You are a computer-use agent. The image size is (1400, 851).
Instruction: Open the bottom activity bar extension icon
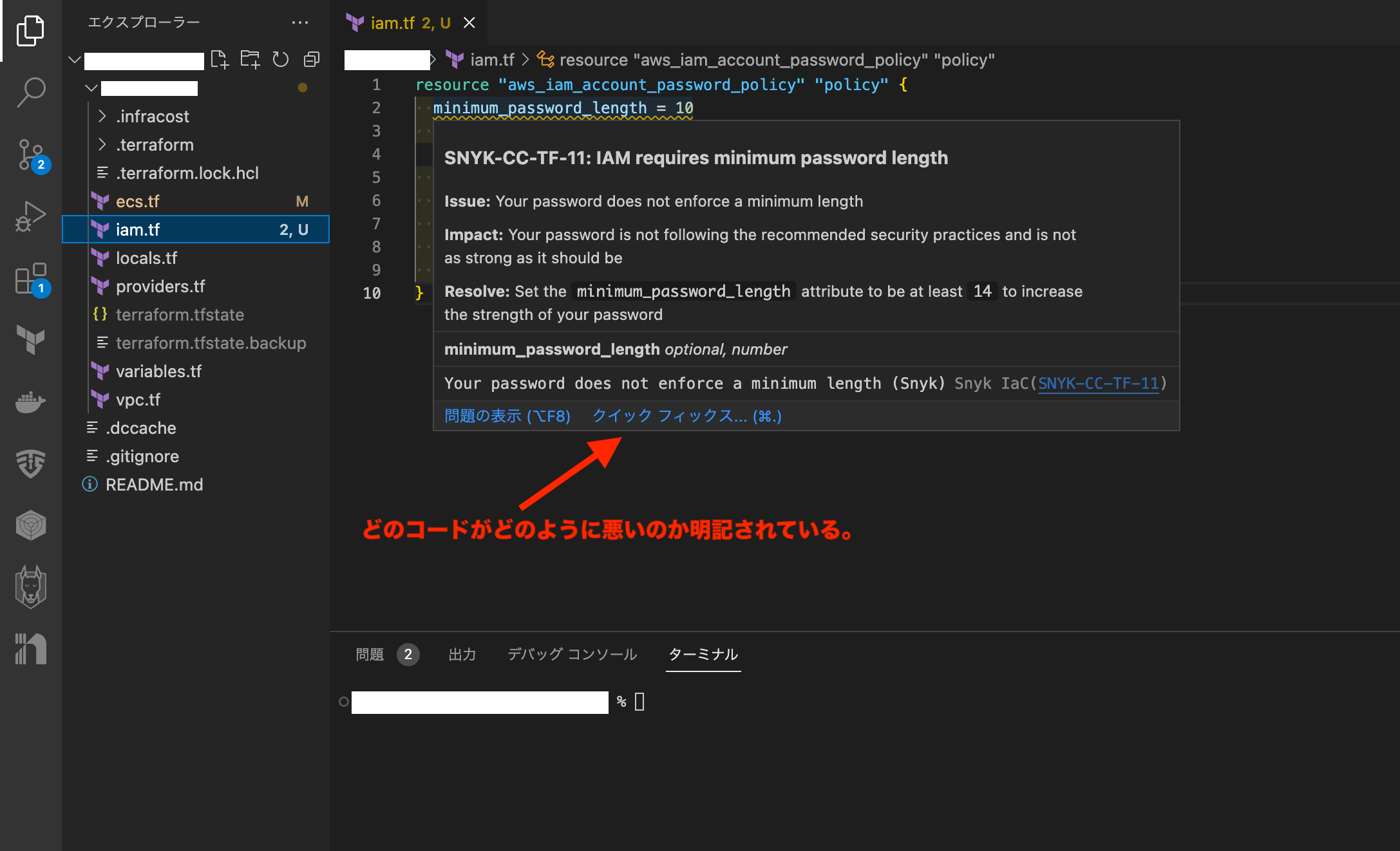(x=30, y=648)
